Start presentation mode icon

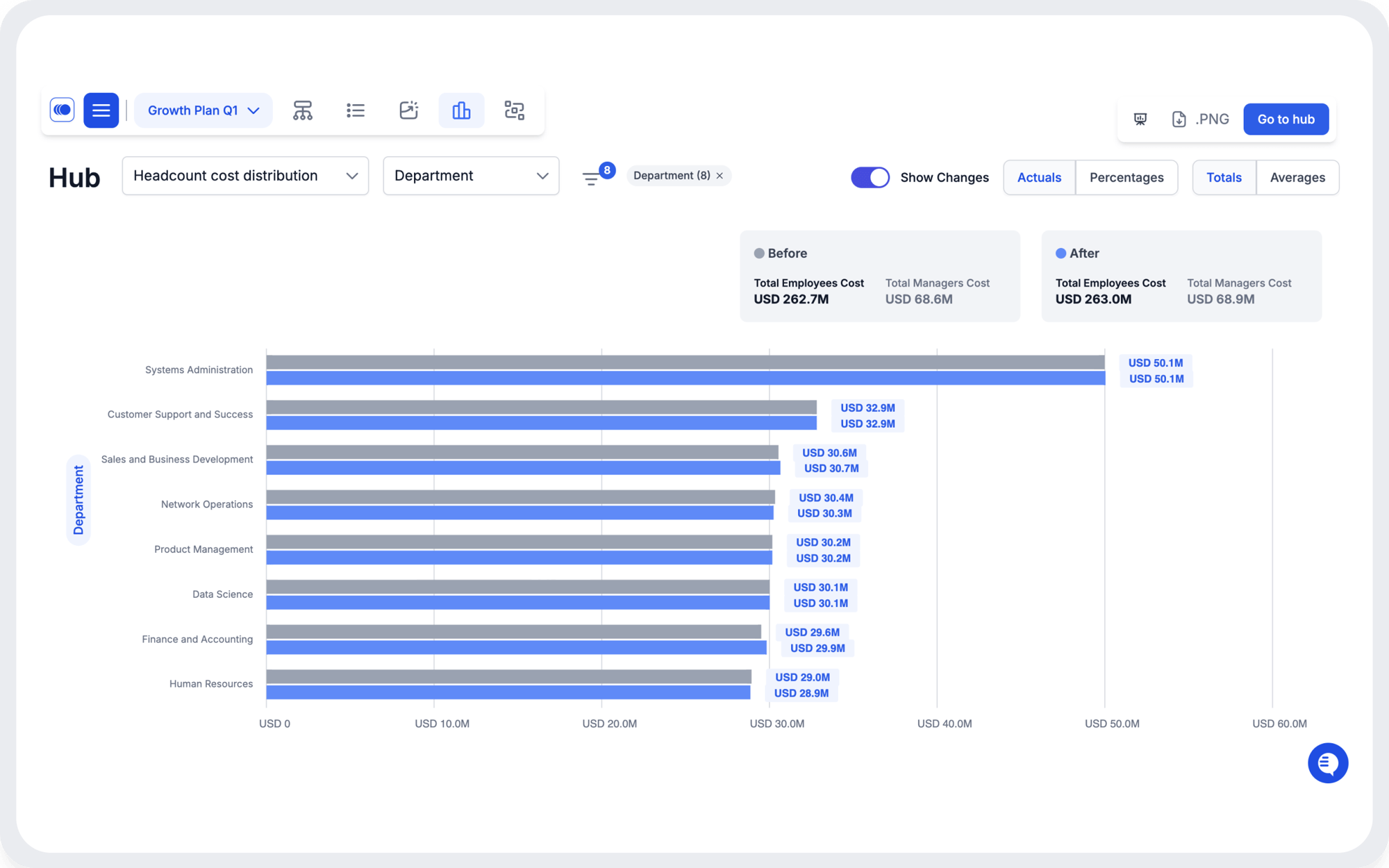click(1140, 119)
